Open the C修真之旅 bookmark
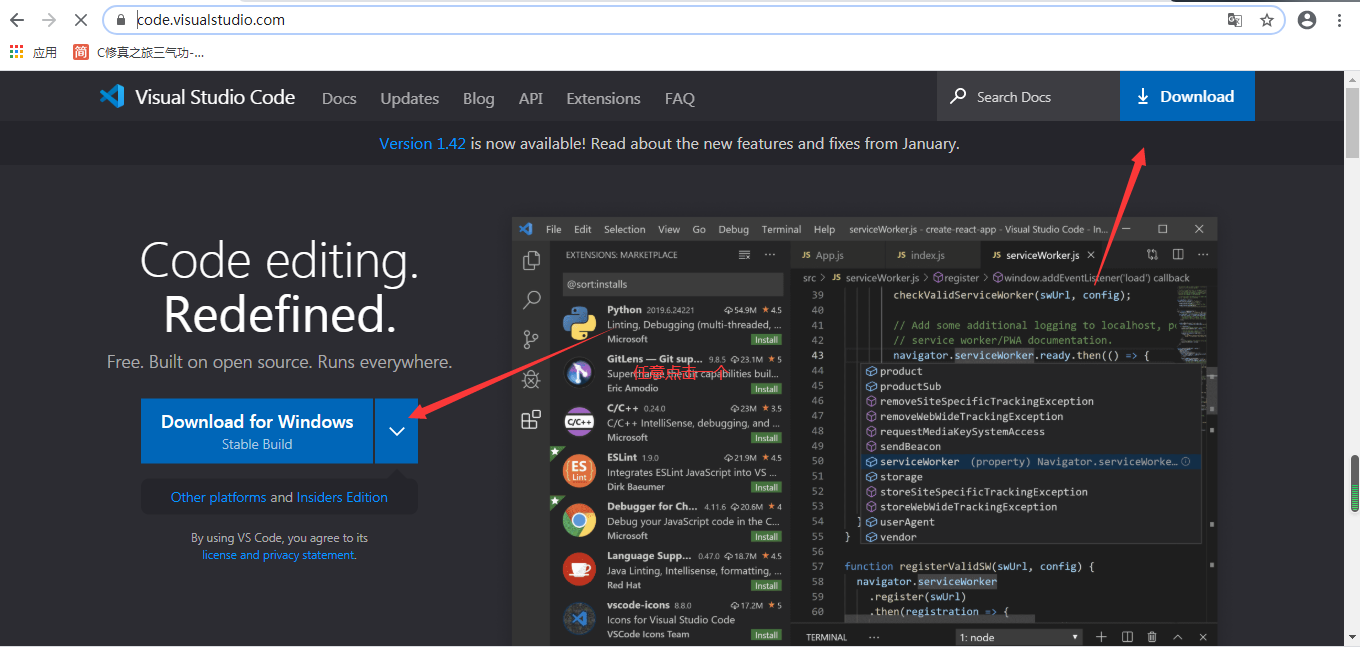 click(x=139, y=52)
